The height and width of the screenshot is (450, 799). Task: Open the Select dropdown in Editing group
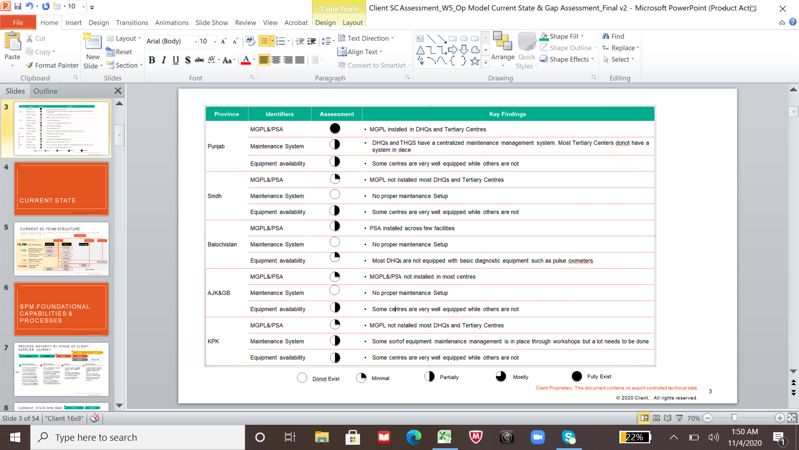(x=618, y=59)
